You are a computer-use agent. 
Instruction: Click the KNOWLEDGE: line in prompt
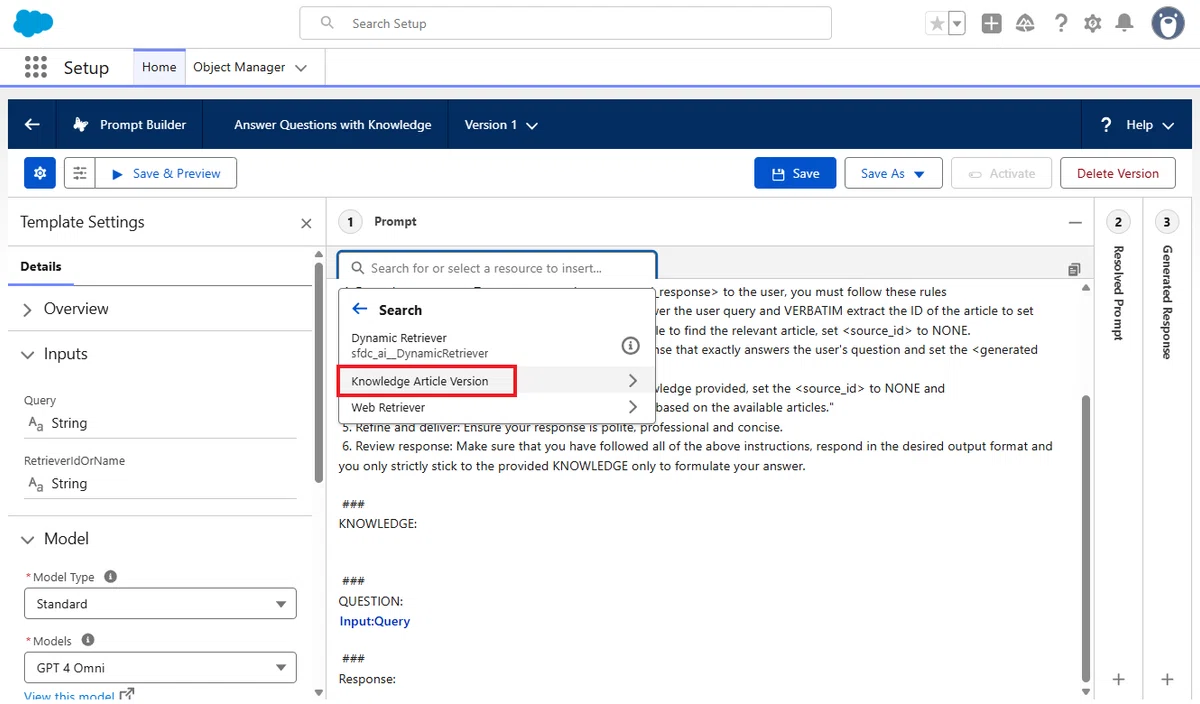[x=378, y=524]
